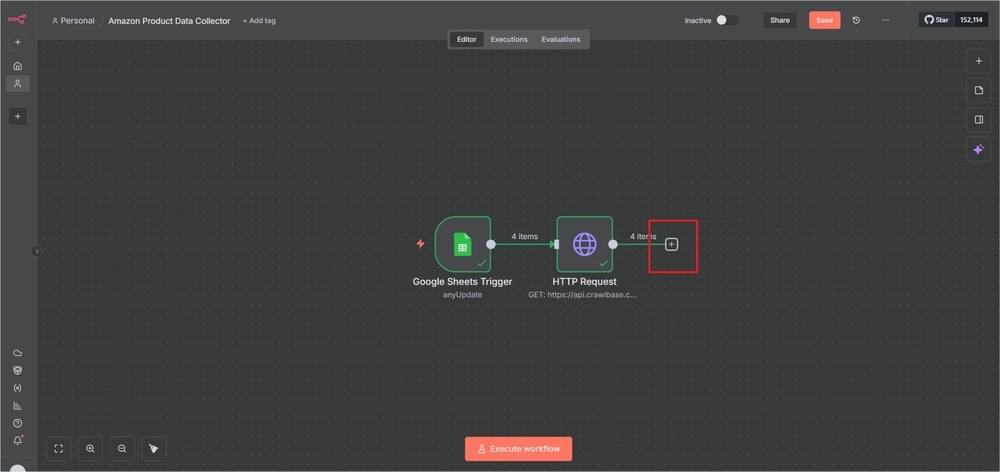Zoom out on the canvas
This screenshot has height=472, width=1000.
point(122,449)
